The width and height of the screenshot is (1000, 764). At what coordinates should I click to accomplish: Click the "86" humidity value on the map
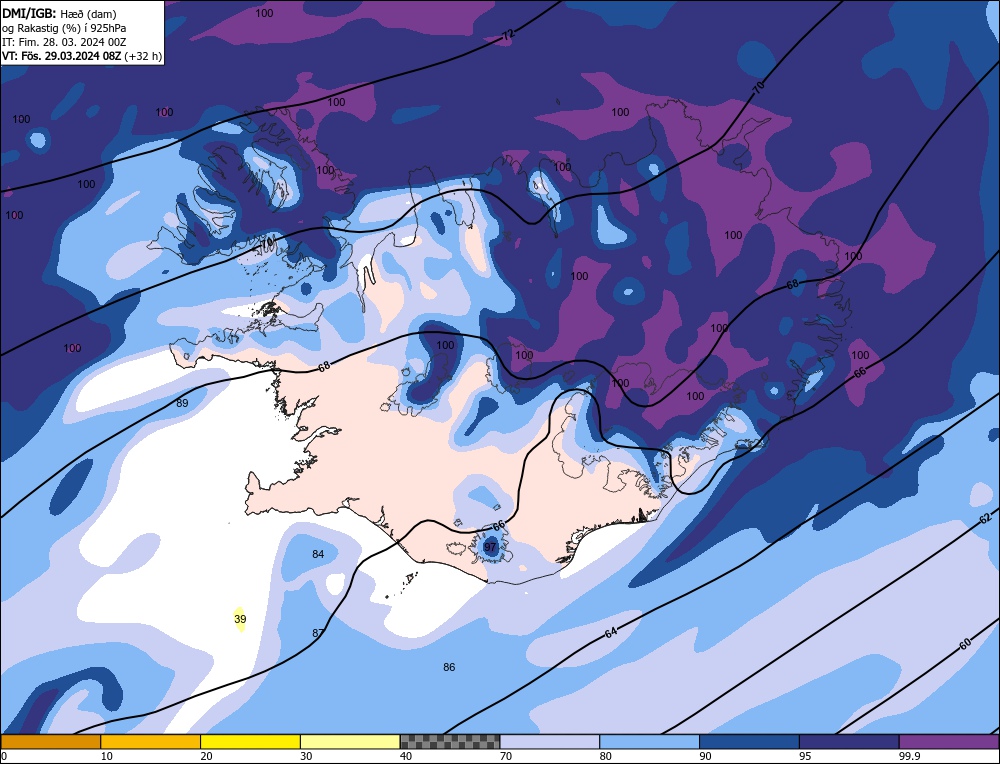click(x=449, y=667)
